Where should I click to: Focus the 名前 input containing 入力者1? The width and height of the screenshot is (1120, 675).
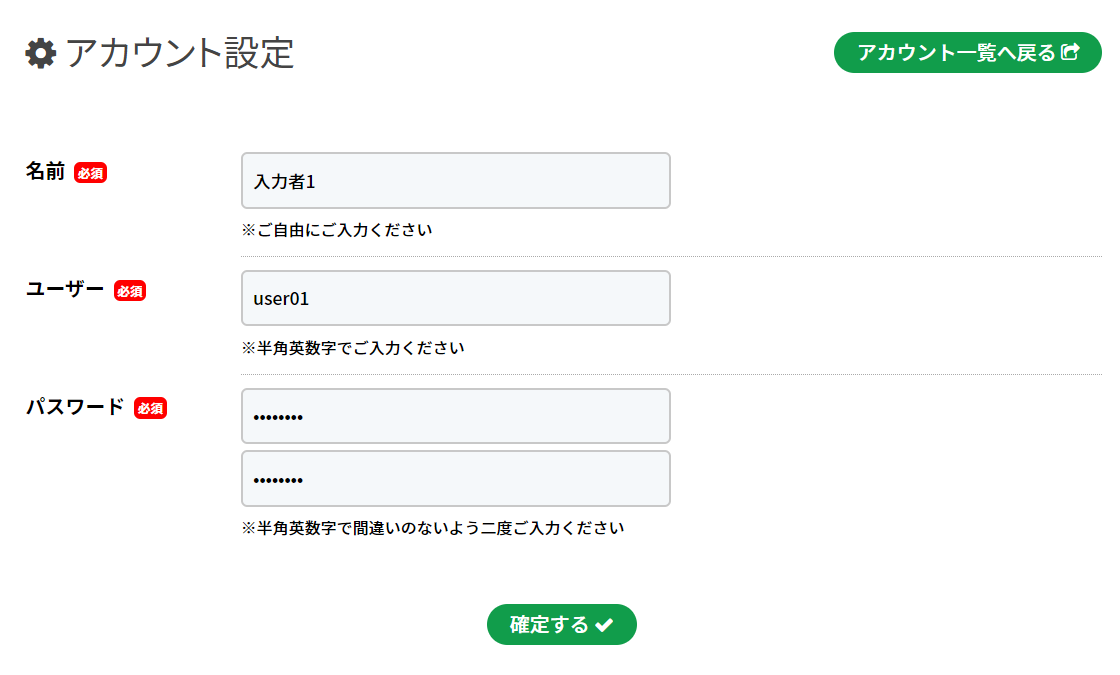pos(455,181)
